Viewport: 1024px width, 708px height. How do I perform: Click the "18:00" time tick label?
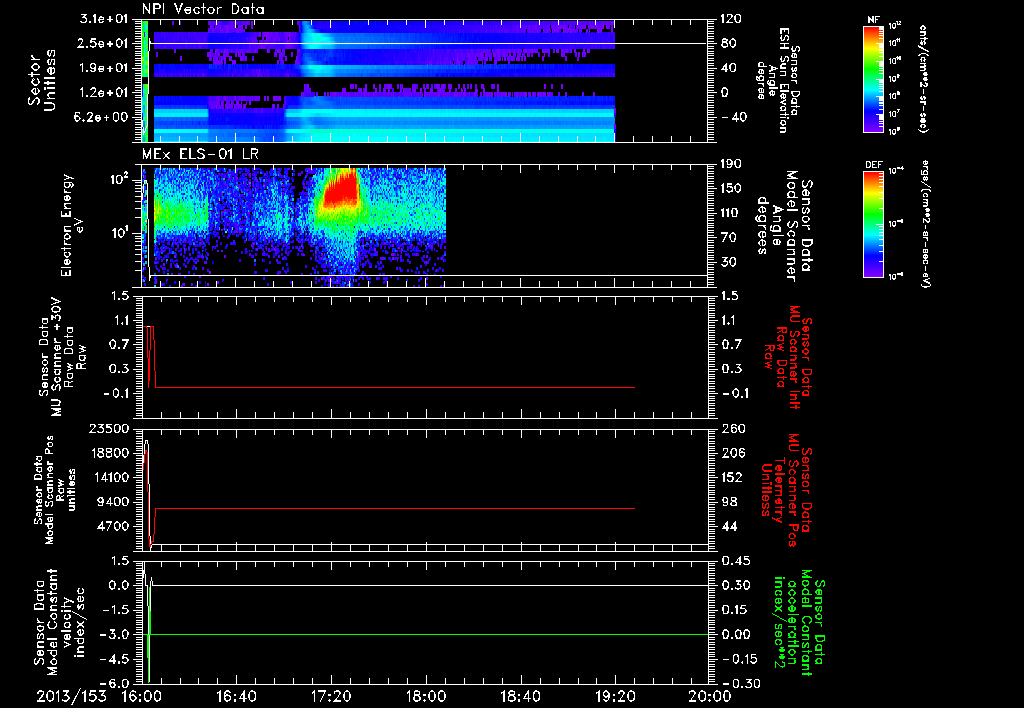point(426,696)
